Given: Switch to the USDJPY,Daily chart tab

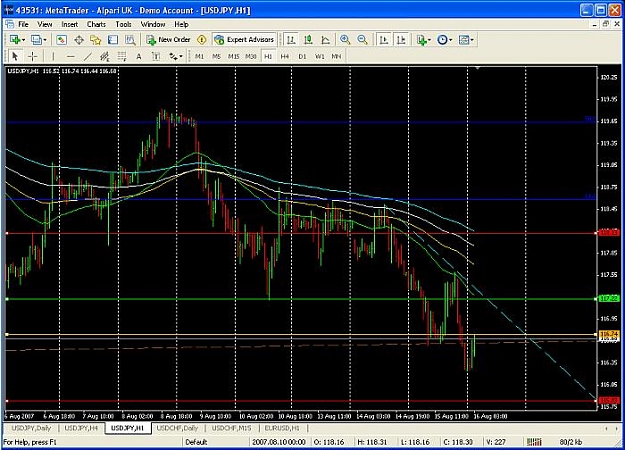Looking at the screenshot, I should tap(31, 428).
